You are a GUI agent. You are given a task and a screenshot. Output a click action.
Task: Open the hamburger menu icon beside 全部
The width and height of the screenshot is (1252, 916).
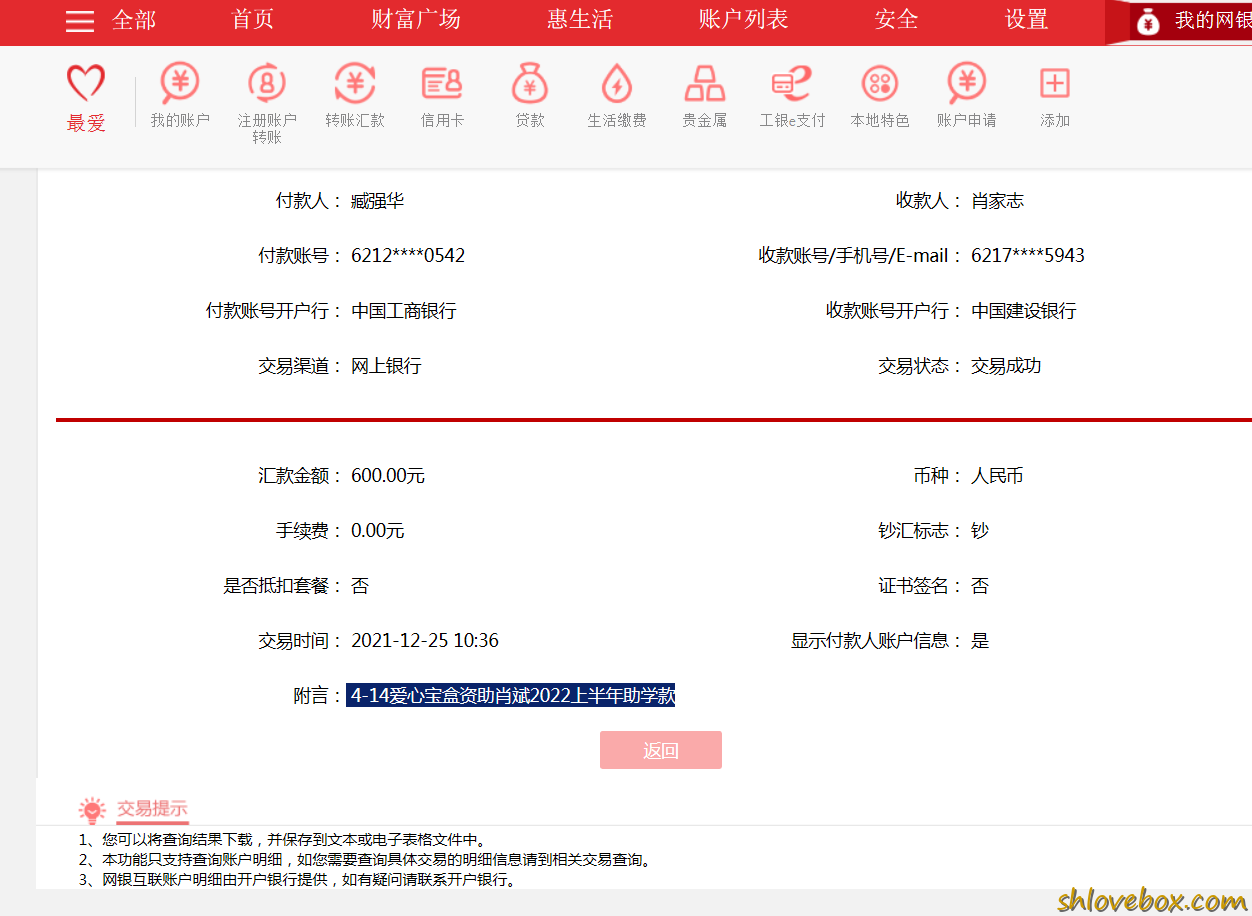pyautogui.click(x=80, y=21)
